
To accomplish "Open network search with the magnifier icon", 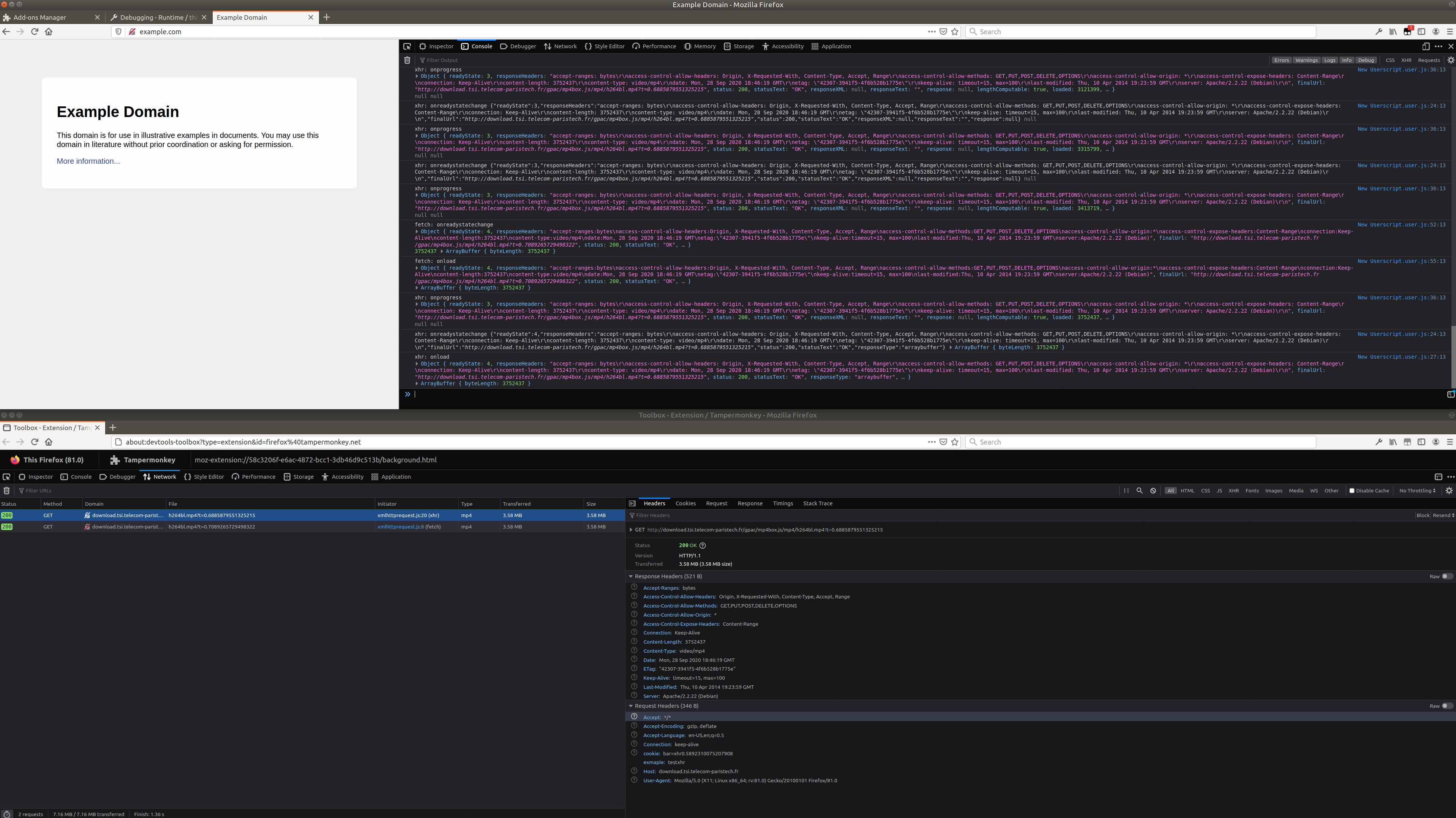I will [1140, 491].
